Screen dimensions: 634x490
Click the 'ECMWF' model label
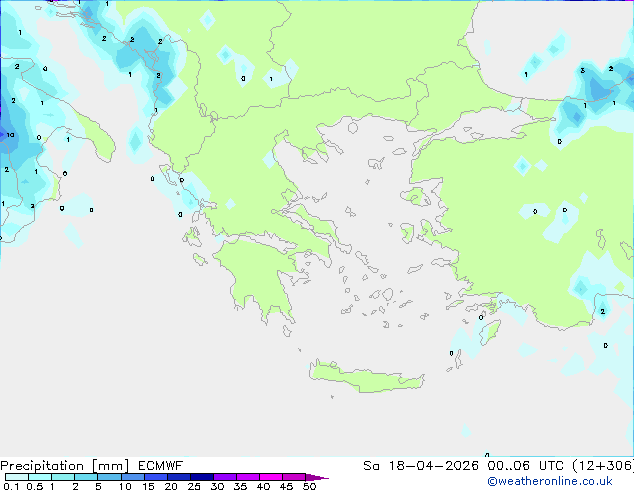tap(161, 466)
